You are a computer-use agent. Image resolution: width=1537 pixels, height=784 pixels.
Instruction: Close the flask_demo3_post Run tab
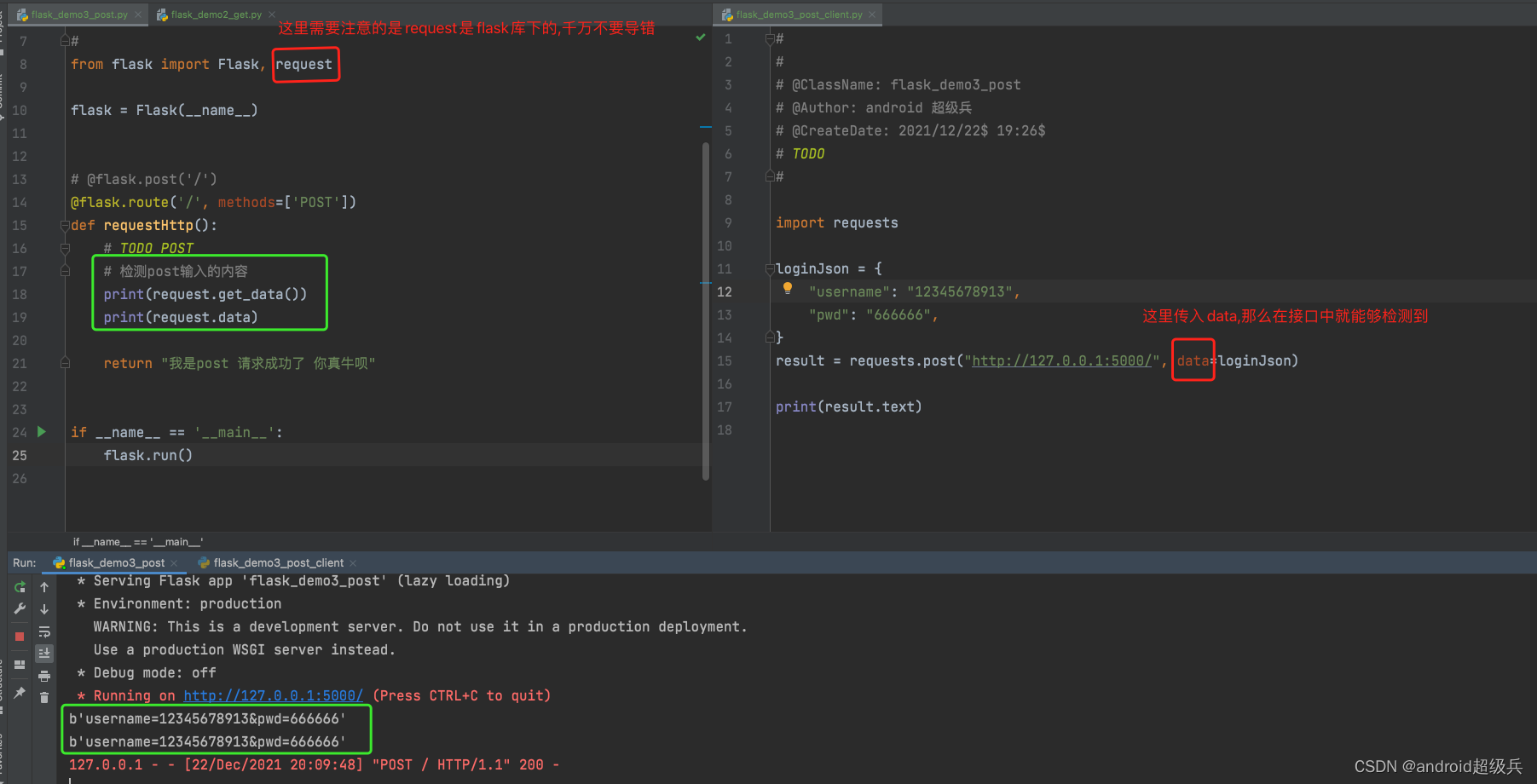(174, 563)
